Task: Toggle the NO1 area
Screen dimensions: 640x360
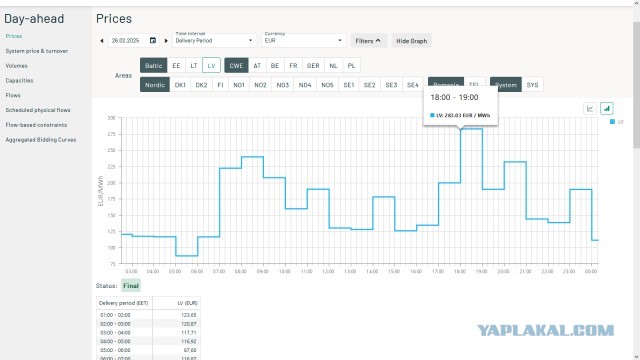Action: point(239,84)
